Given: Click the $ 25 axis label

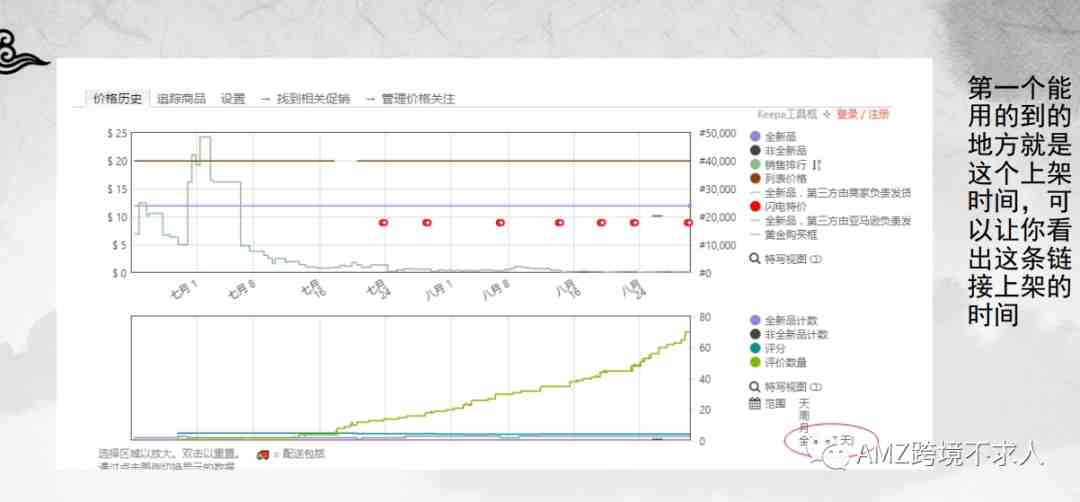Looking at the screenshot, I should pyautogui.click(x=116, y=134).
